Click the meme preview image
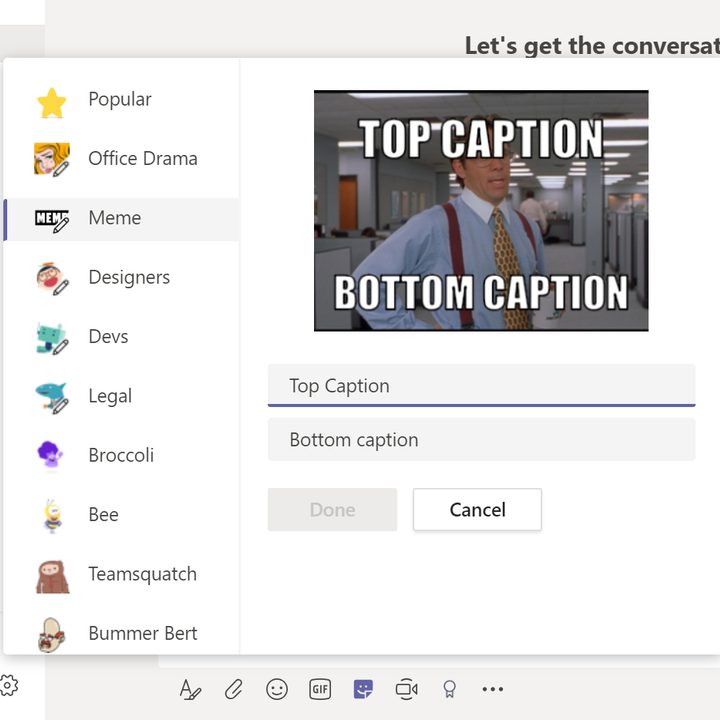The width and height of the screenshot is (720, 720). point(481,210)
